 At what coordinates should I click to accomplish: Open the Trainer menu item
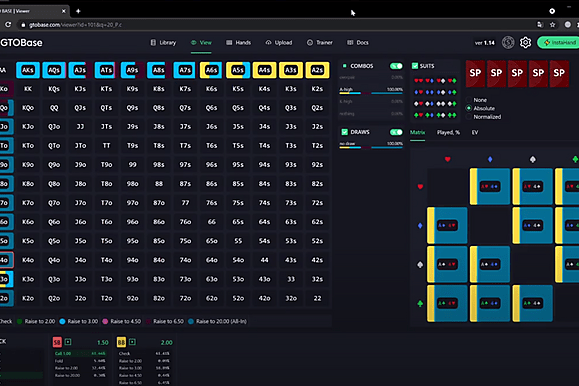pyautogui.click(x=320, y=42)
